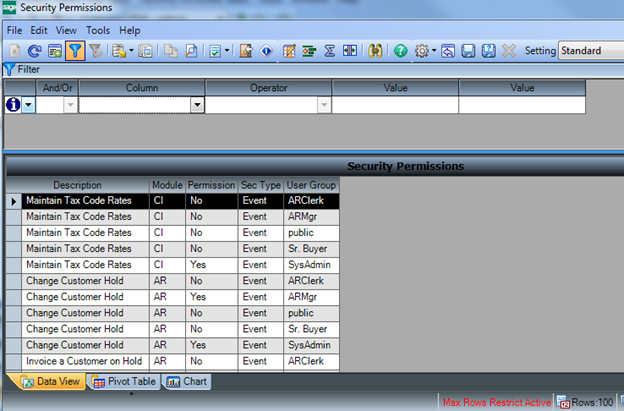Open the settings gear icon

pyautogui.click(x=423, y=50)
